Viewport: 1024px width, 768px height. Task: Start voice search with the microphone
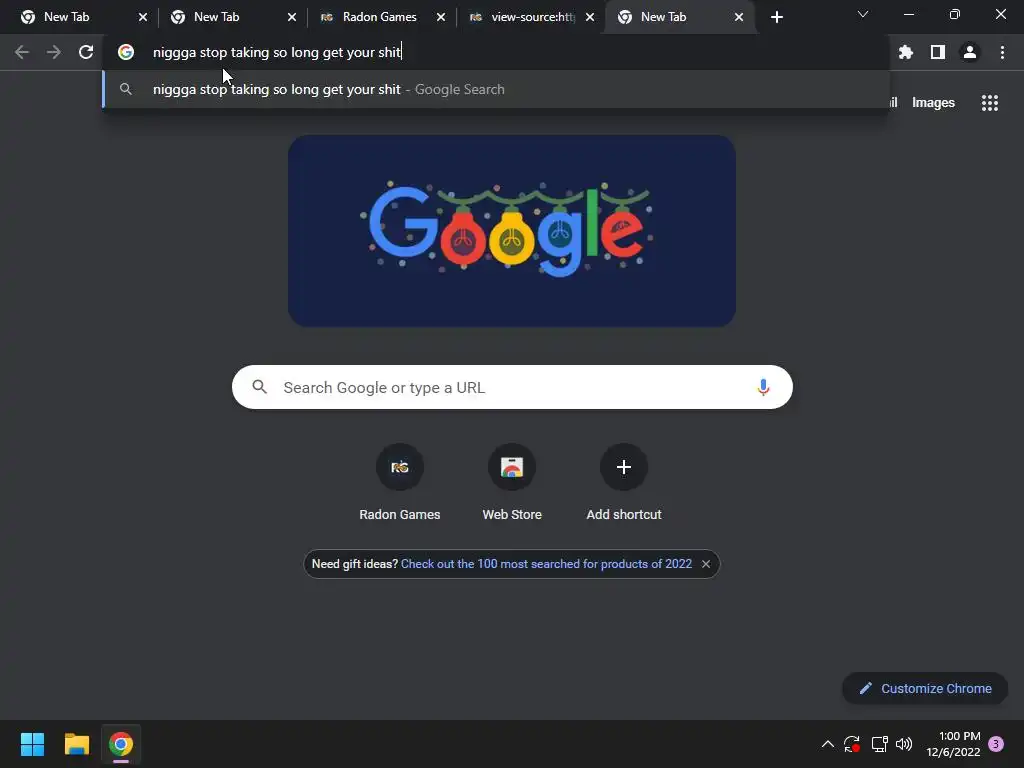coord(763,387)
